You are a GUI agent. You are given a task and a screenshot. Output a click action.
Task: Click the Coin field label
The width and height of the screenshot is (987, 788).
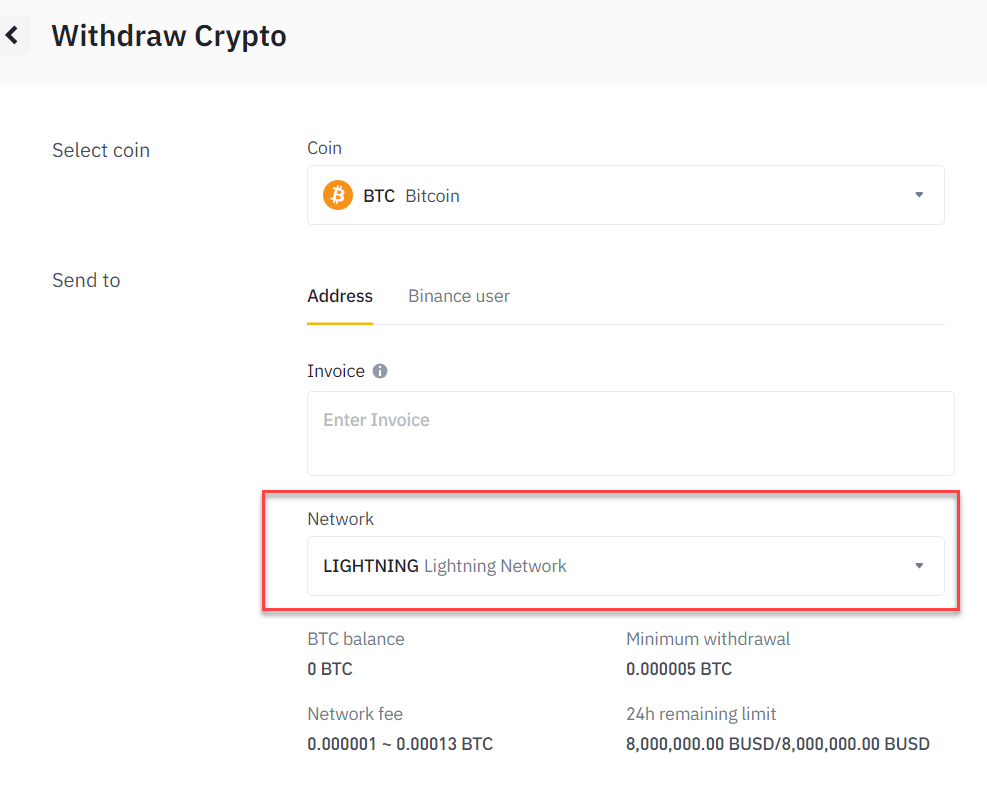324,148
